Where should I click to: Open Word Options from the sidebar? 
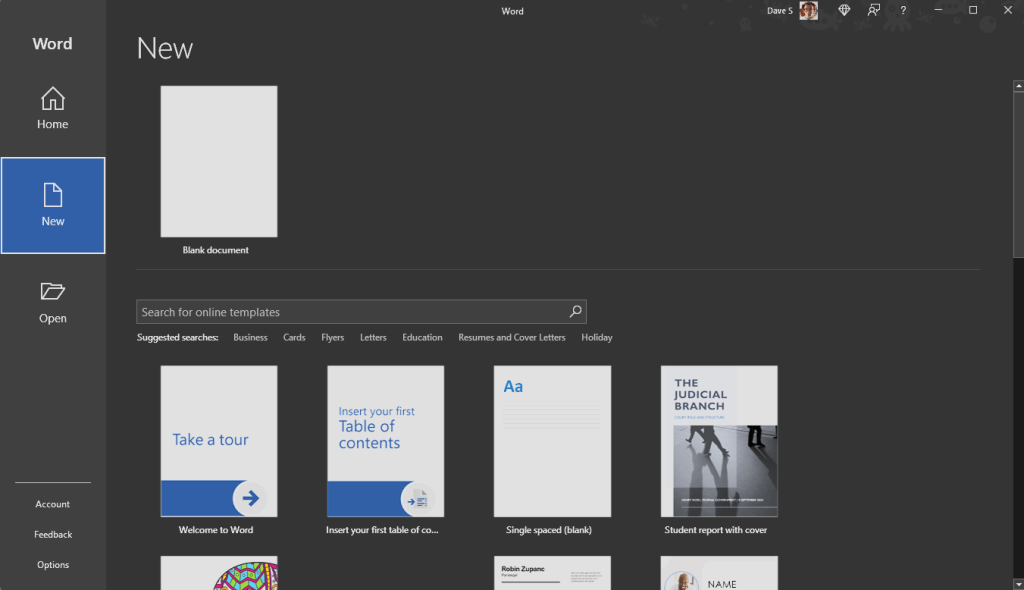(52, 564)
